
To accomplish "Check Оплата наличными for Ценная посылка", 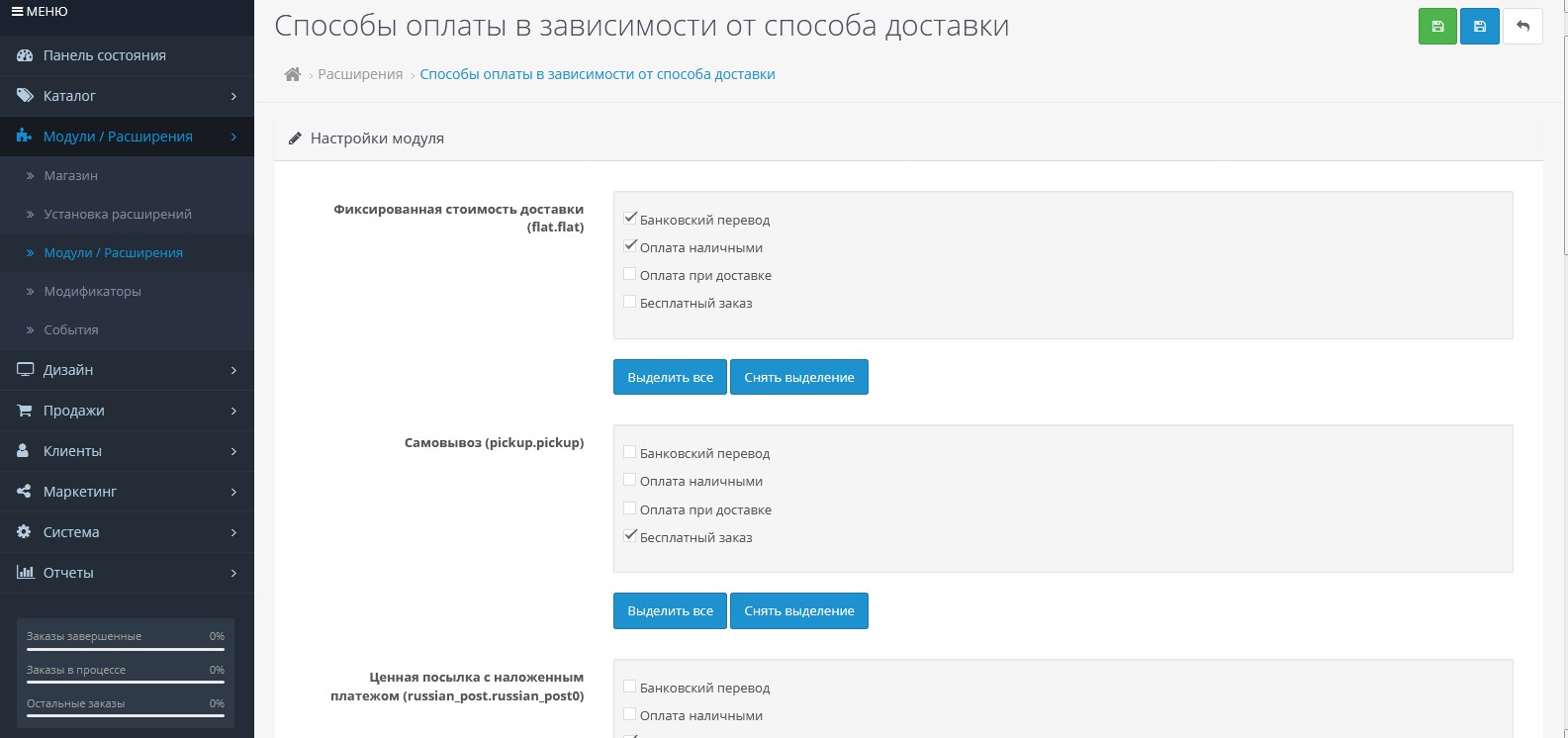I will 629,714.
